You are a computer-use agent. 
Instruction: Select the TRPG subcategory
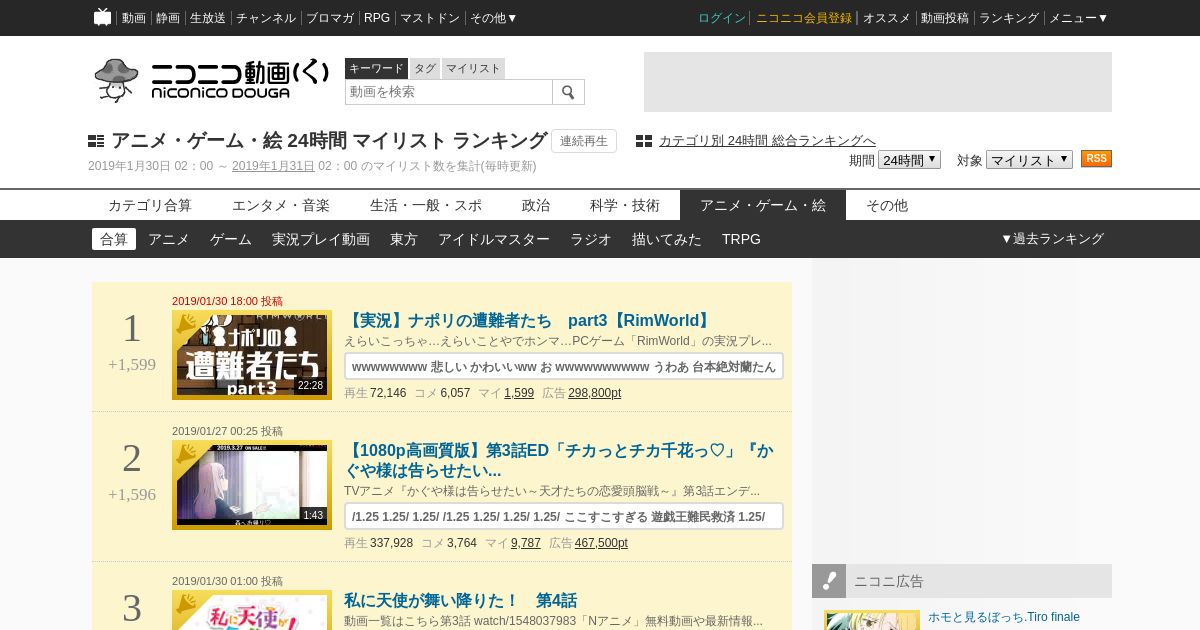point(741,239)
